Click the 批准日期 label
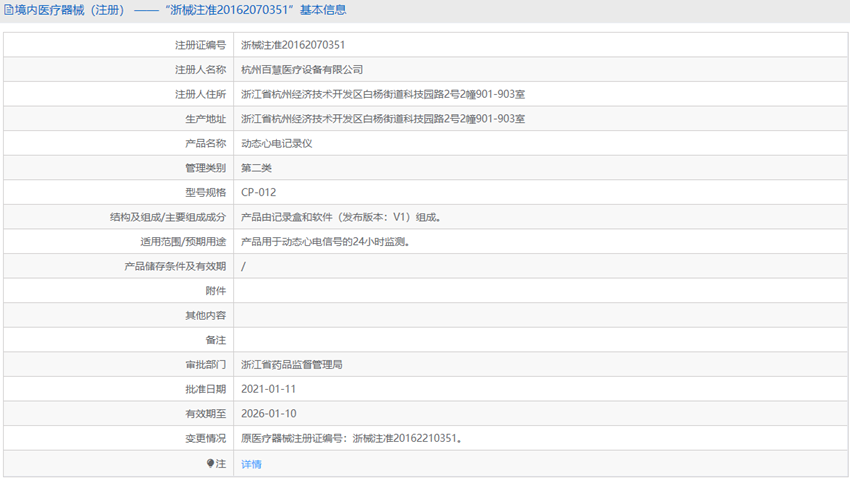 coord(205,389)
